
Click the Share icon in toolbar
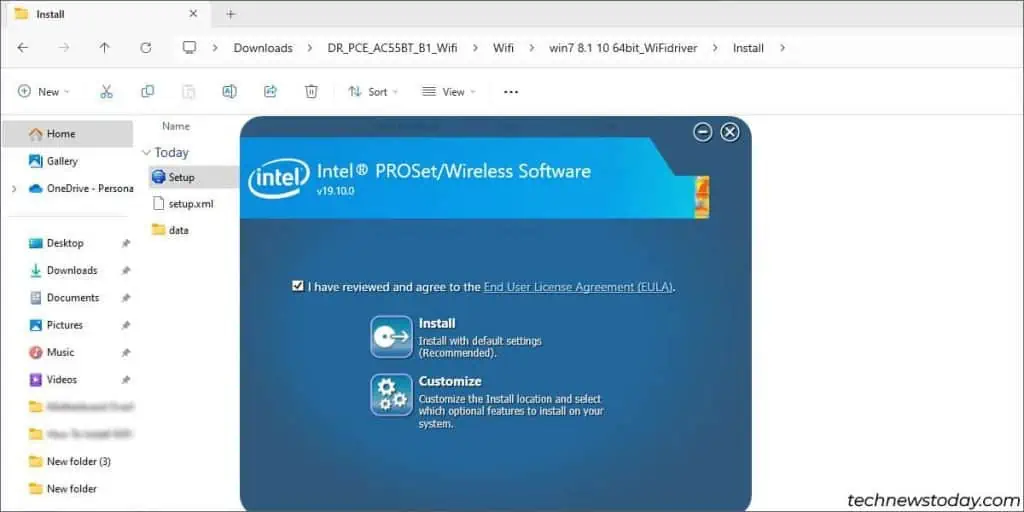270,92
